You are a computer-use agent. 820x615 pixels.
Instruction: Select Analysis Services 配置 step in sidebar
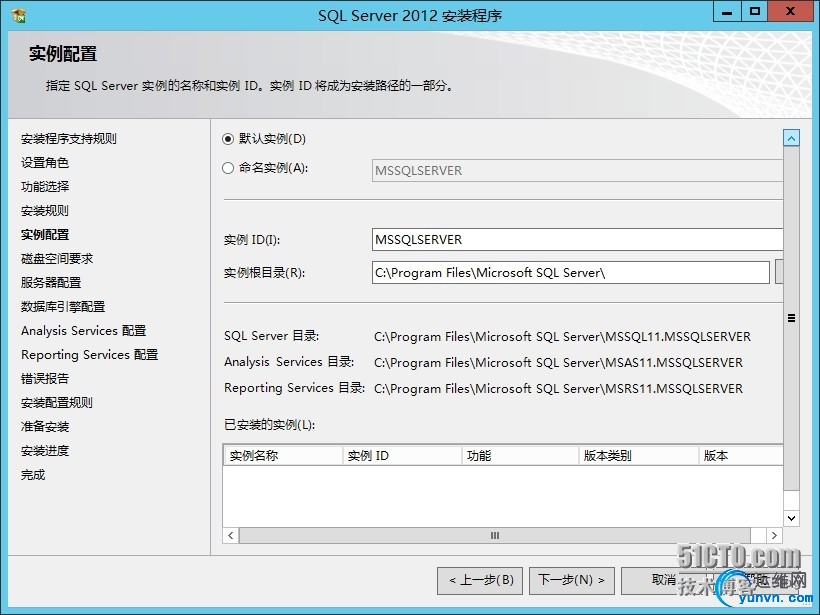click(84, 331)
